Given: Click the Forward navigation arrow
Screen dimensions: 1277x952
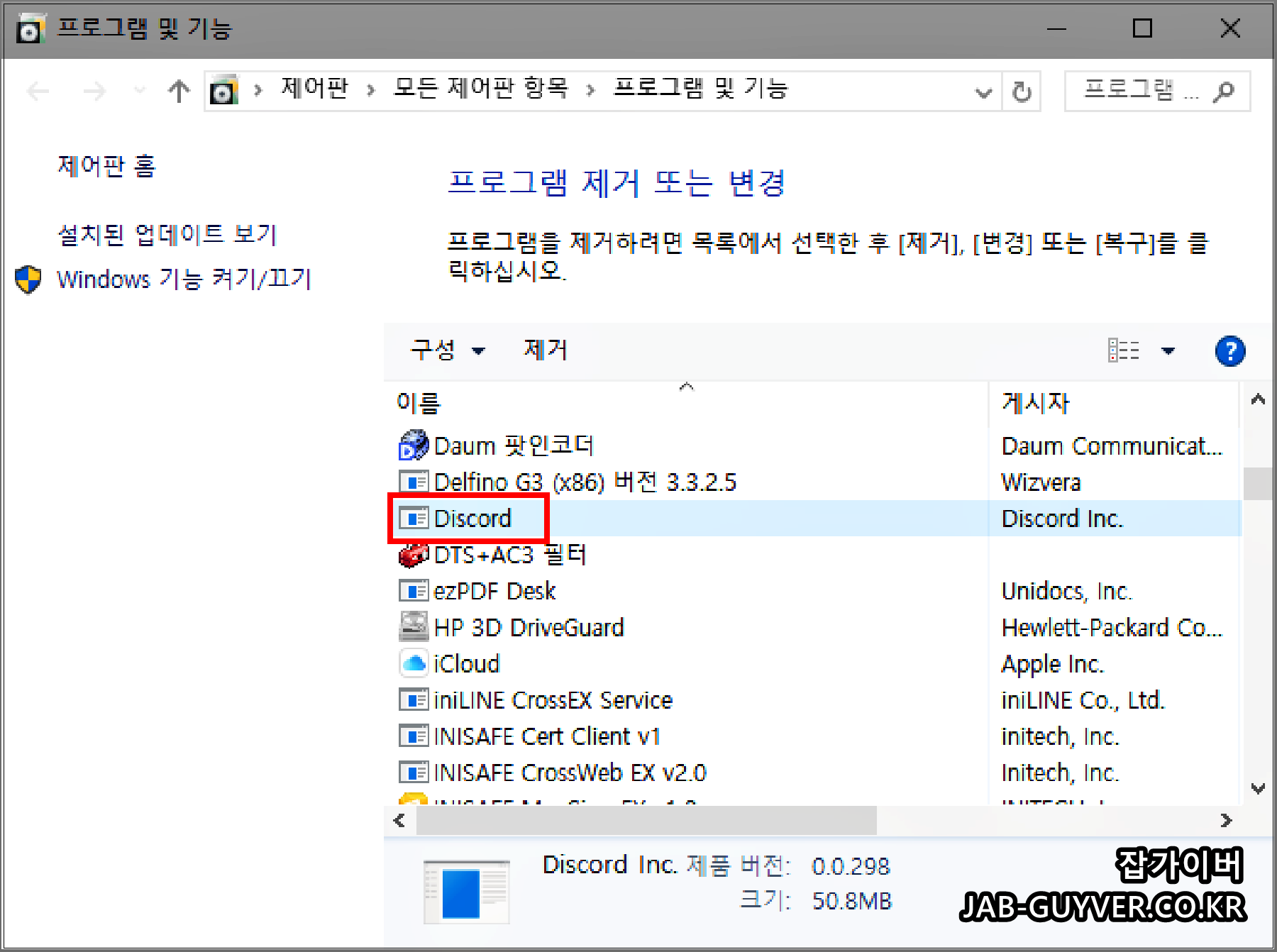Looking at the screenshot, I should point(94,91).
